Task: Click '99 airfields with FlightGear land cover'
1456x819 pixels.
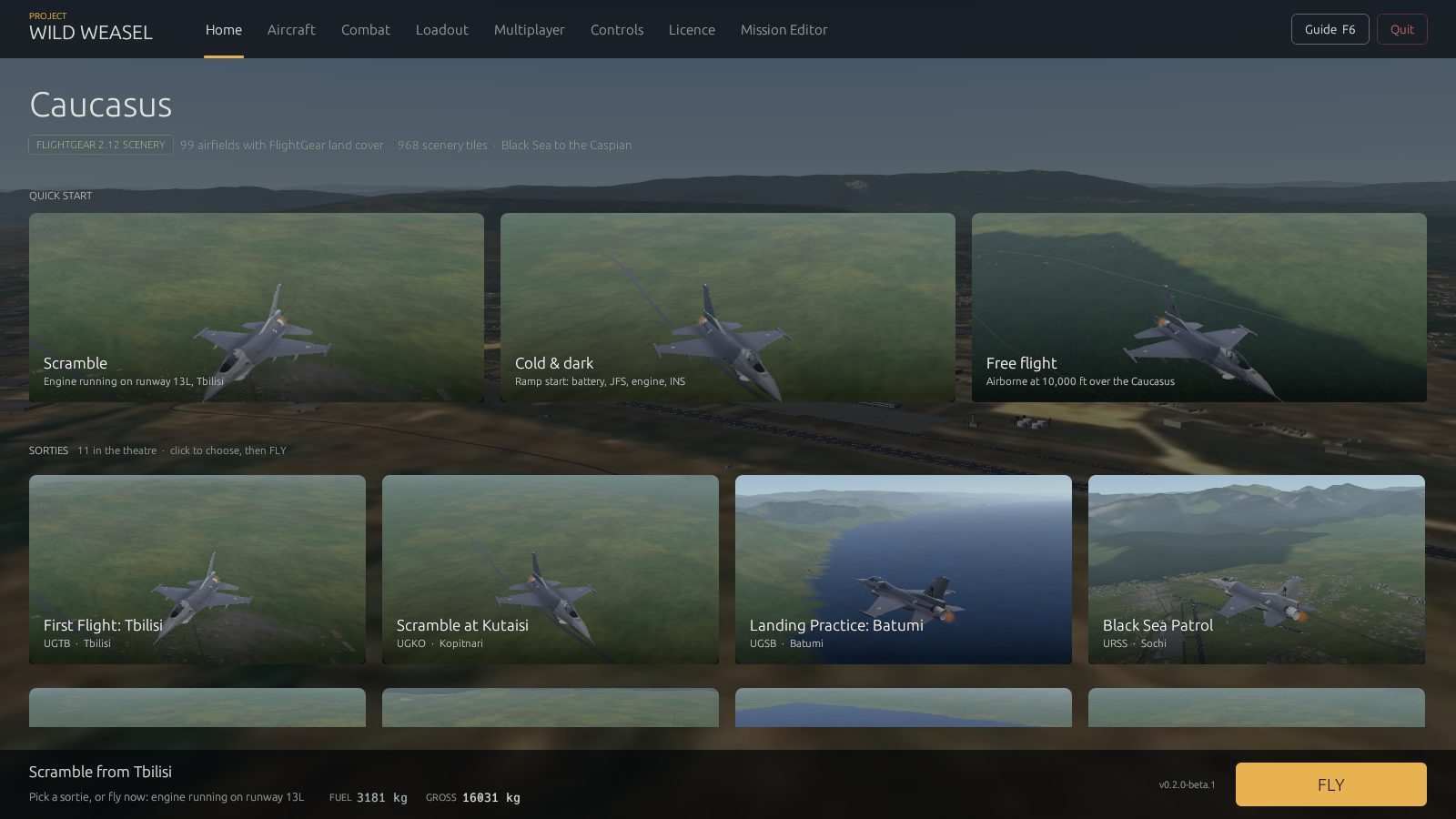Action: pyautogui.click(x=282, y=145)
